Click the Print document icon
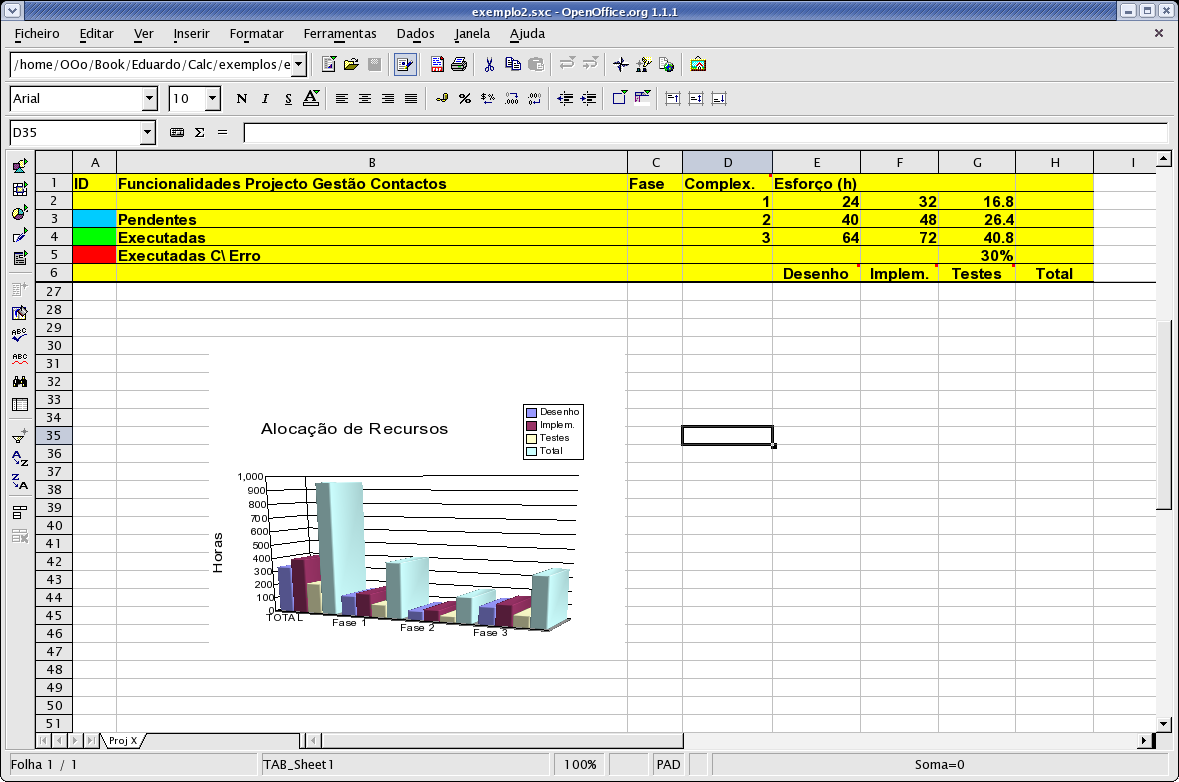This screenshot has height=782, width=1179. pos(459,65)
